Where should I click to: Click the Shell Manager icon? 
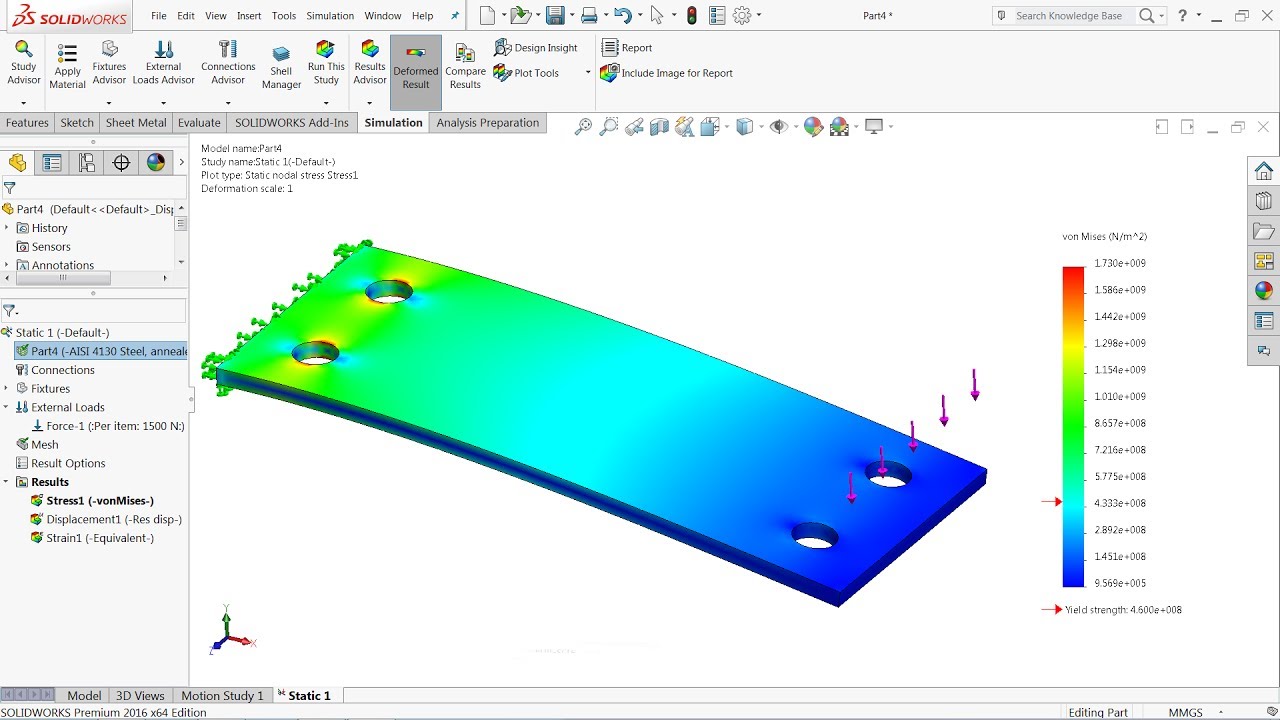(x=281, y=67)
